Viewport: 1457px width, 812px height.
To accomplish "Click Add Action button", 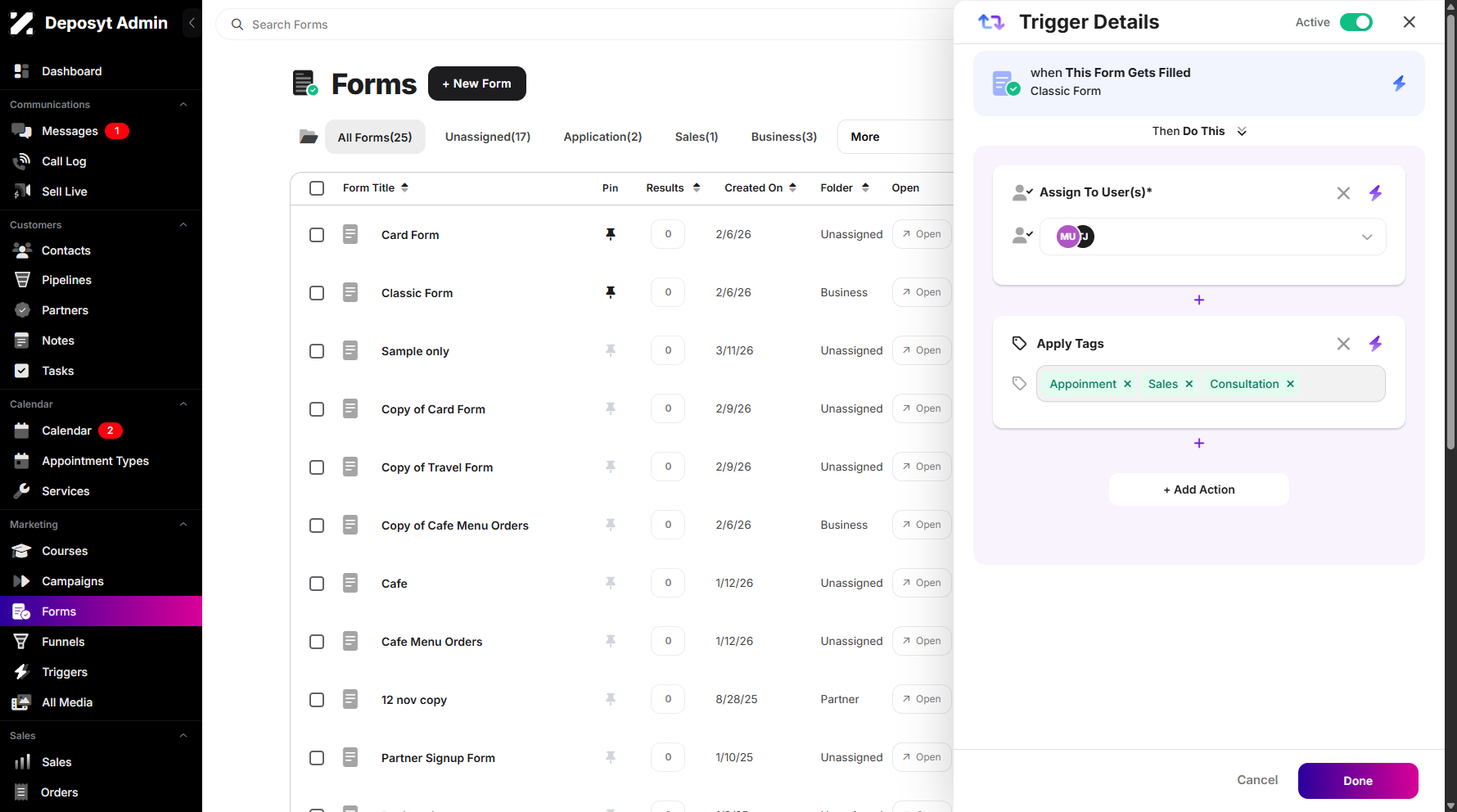I will tap(1199, 489).
